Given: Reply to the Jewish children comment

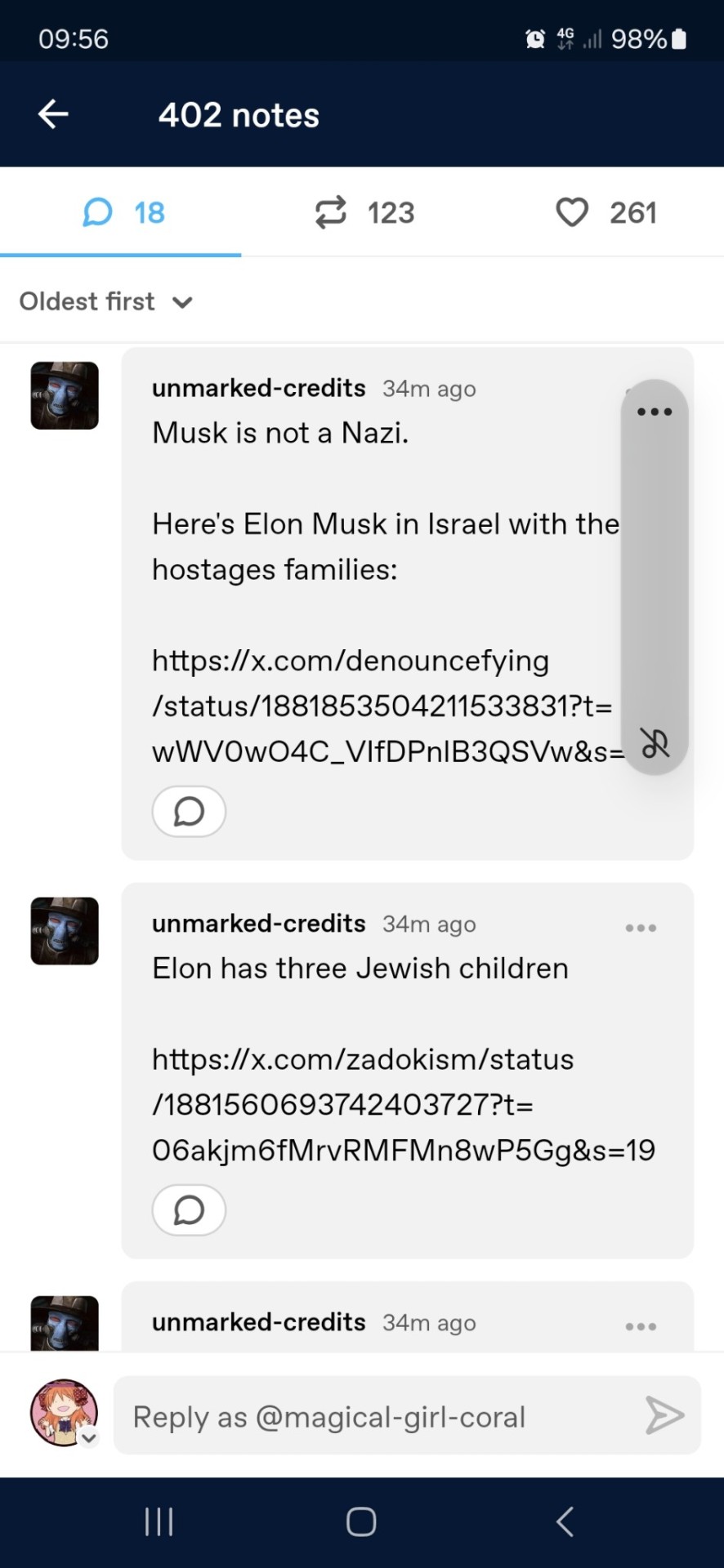Looking at the screenshot, I should tap(189, 1210).
